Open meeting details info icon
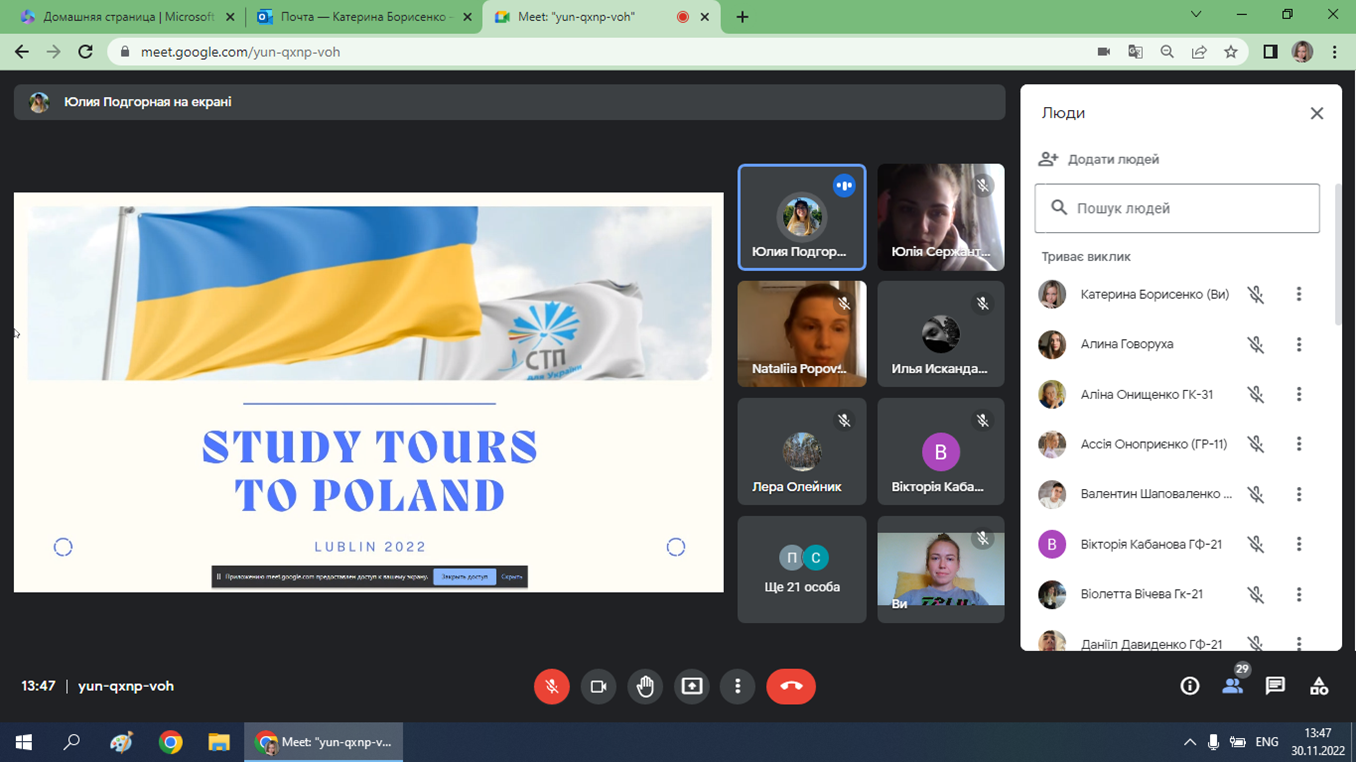 point(1189,686)
